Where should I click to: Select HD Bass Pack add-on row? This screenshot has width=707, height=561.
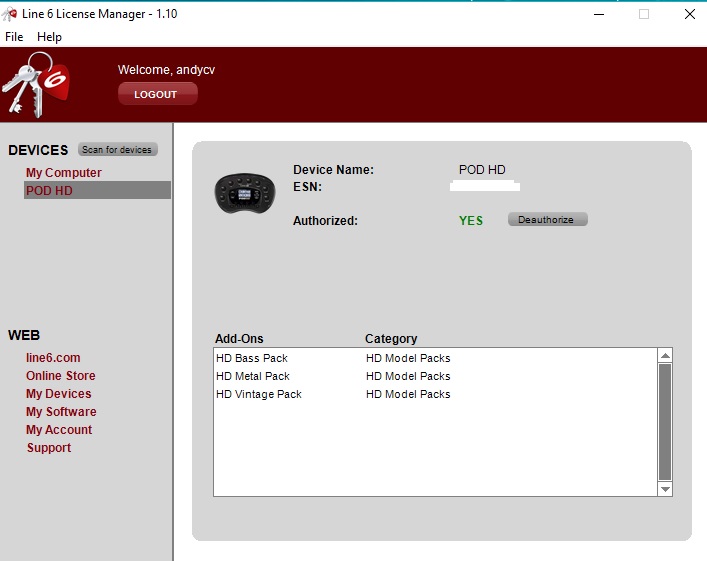435,358
